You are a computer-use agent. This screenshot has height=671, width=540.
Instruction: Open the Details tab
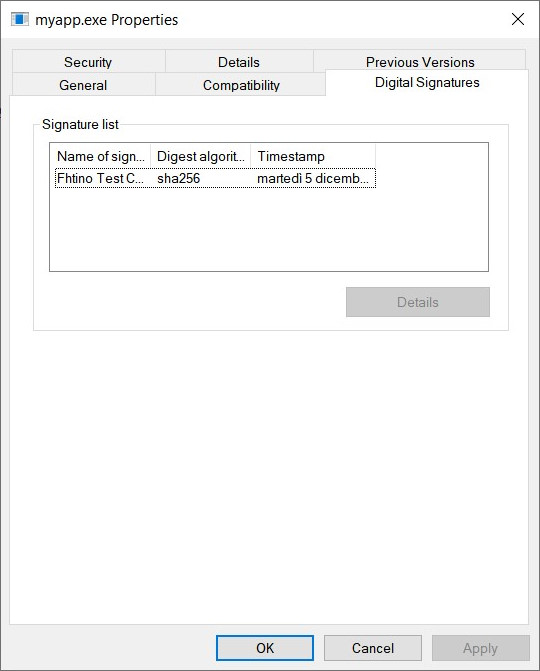pyautogui.click(x=239, y=62)
